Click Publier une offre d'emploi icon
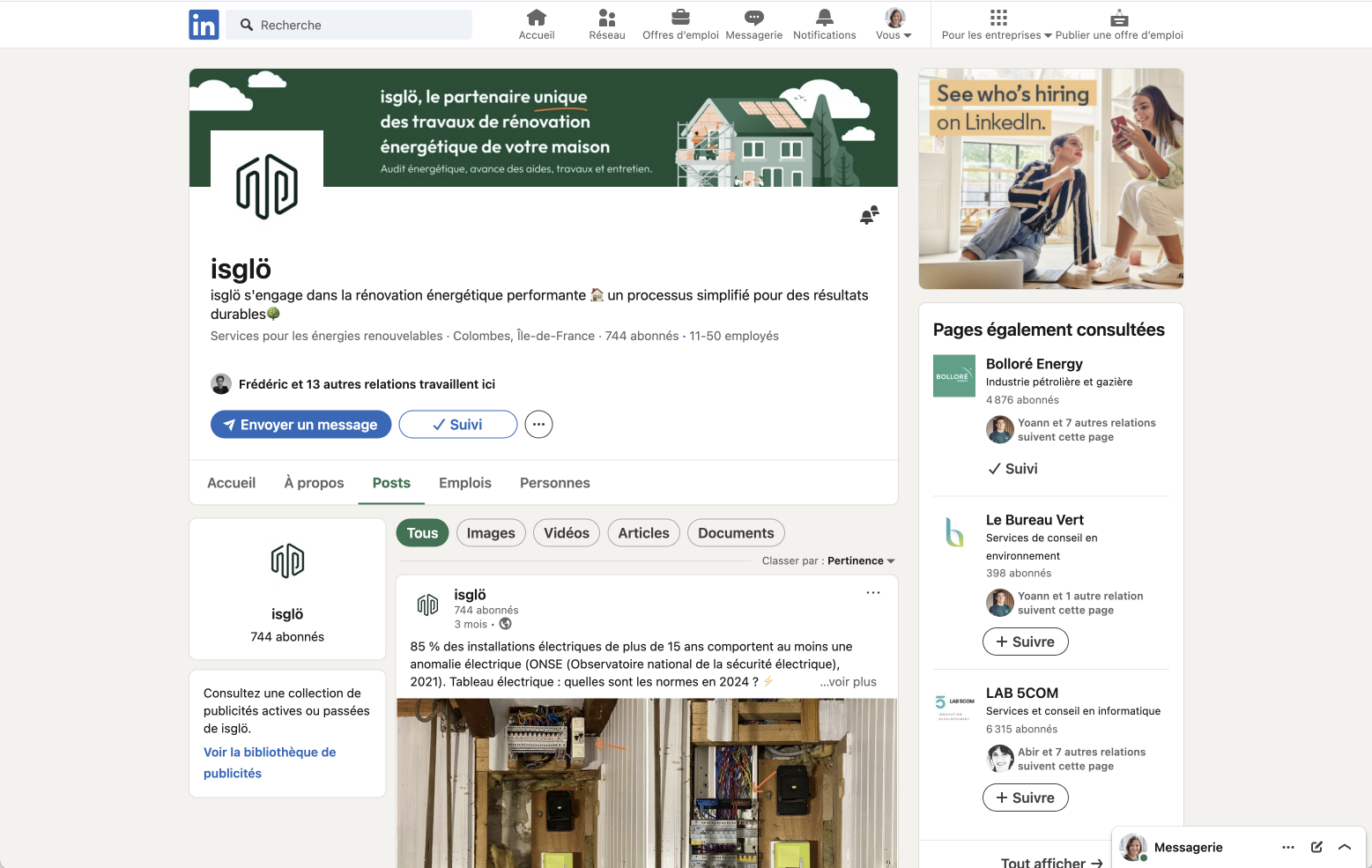Screen dimensions: 1372x868 tap(1119, 25)
